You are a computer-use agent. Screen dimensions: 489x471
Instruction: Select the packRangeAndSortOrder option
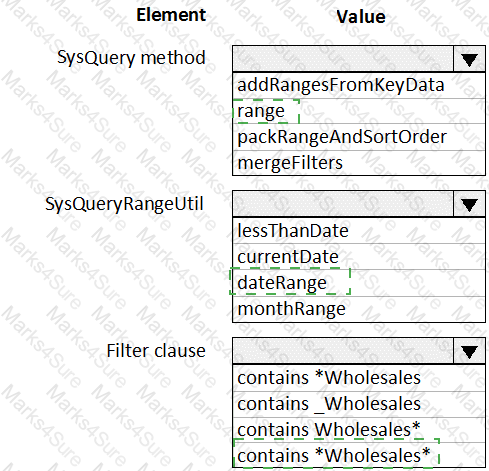click(359, 137)
